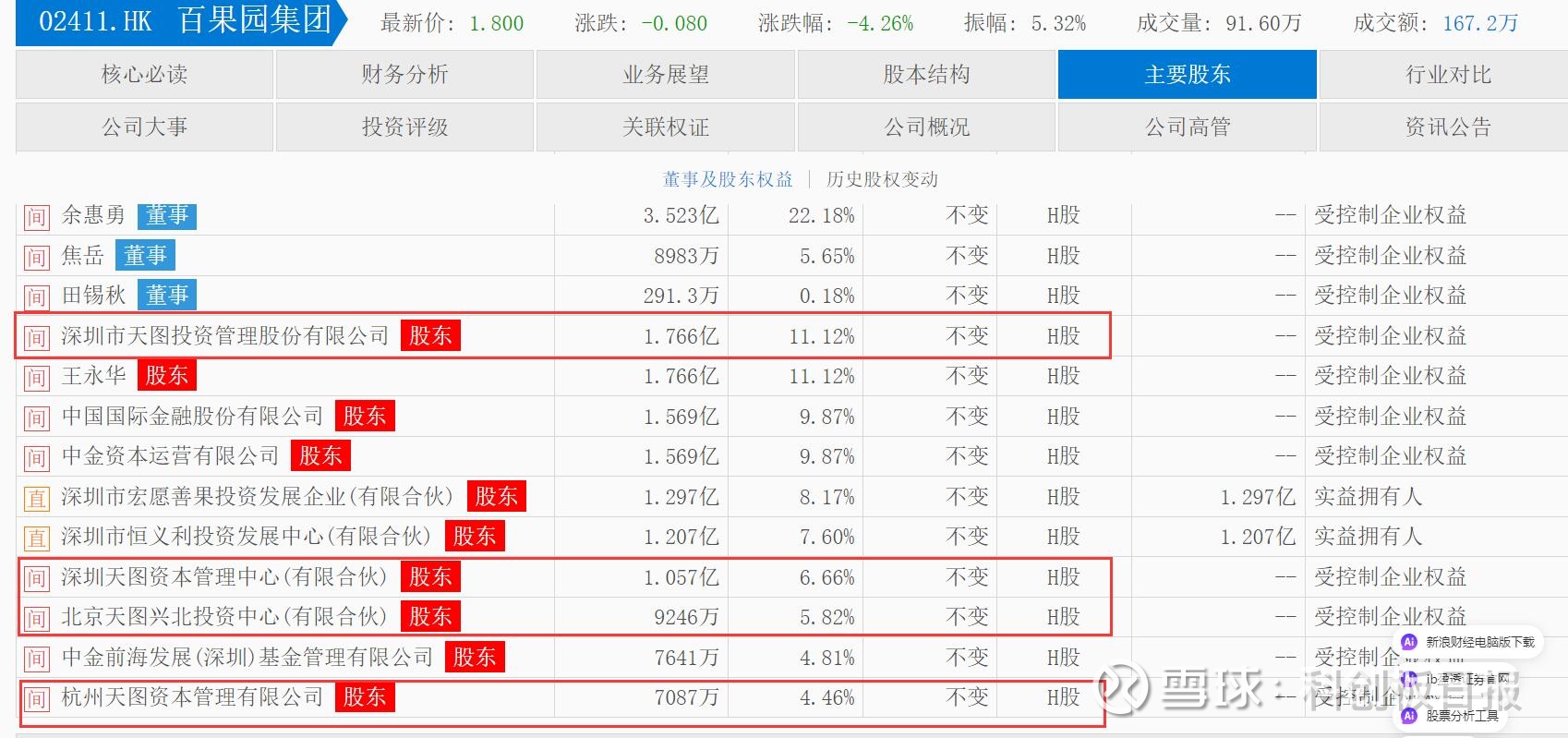Click the name 杭州天图资本管理有限公司
Screen dimensions: 1568x738
point(192,697)
